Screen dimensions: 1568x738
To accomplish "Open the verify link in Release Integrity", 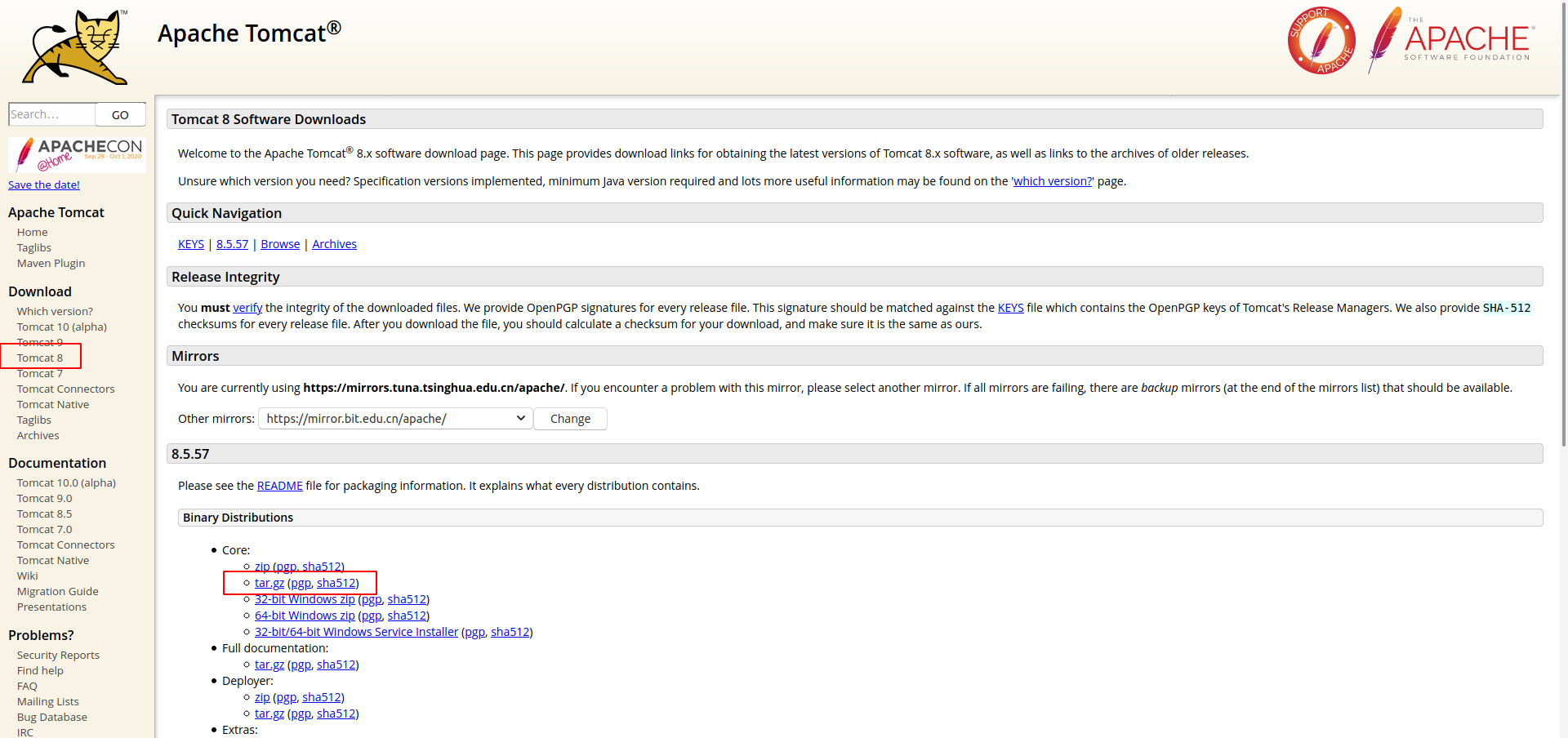I will point(247,308).
